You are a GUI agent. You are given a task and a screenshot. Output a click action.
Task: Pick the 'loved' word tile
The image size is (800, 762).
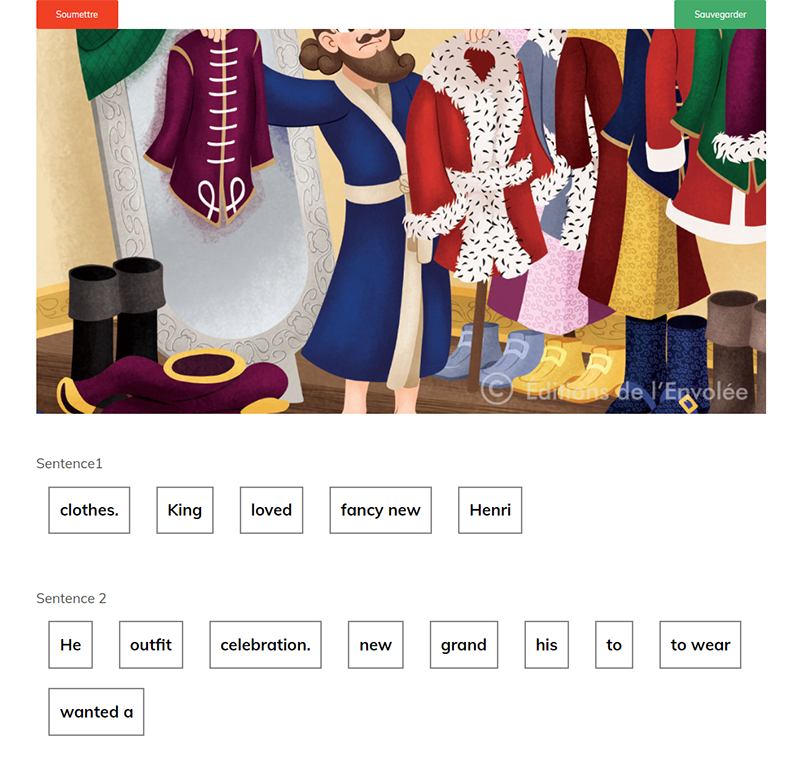pyautogui.click(x=271, y=510)
